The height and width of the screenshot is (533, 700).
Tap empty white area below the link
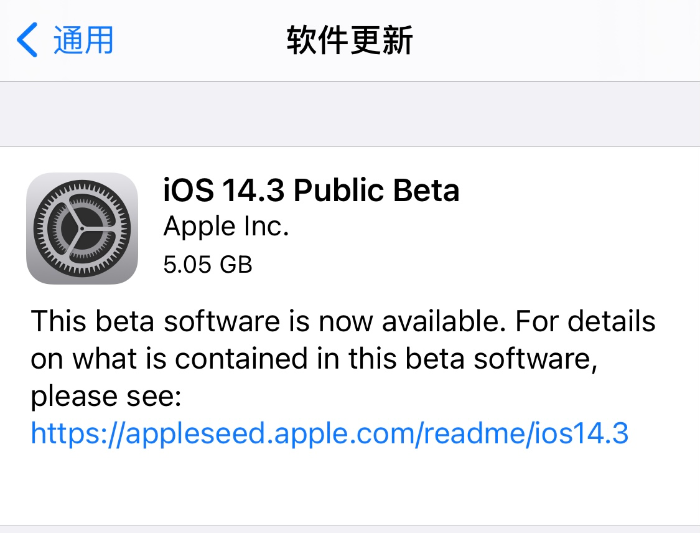[x=350, y=487]
